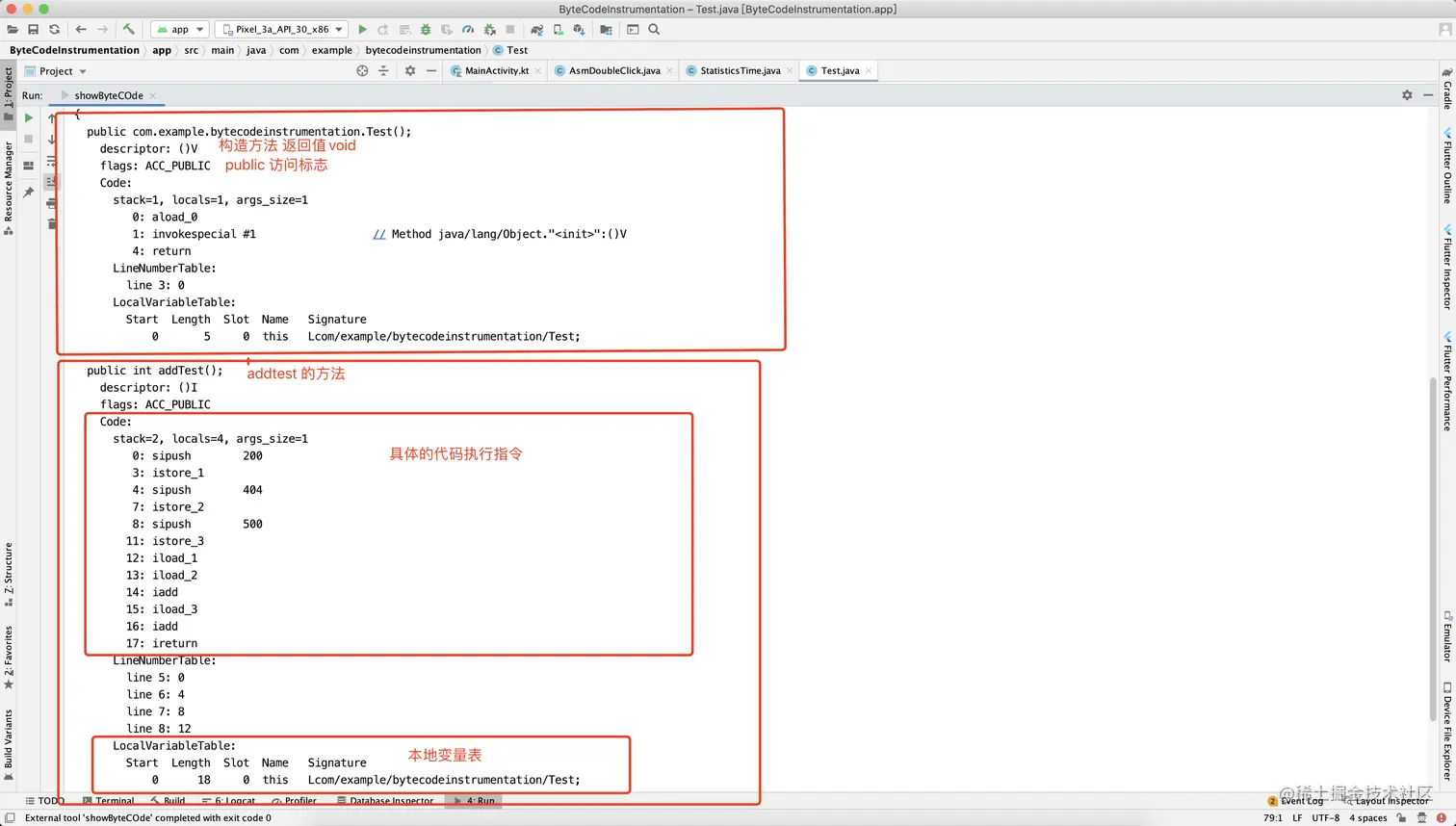The image size is (1456, 826).
Task: Open the Structure side panel
Action: pyautogui.click(x=9, y=574)
